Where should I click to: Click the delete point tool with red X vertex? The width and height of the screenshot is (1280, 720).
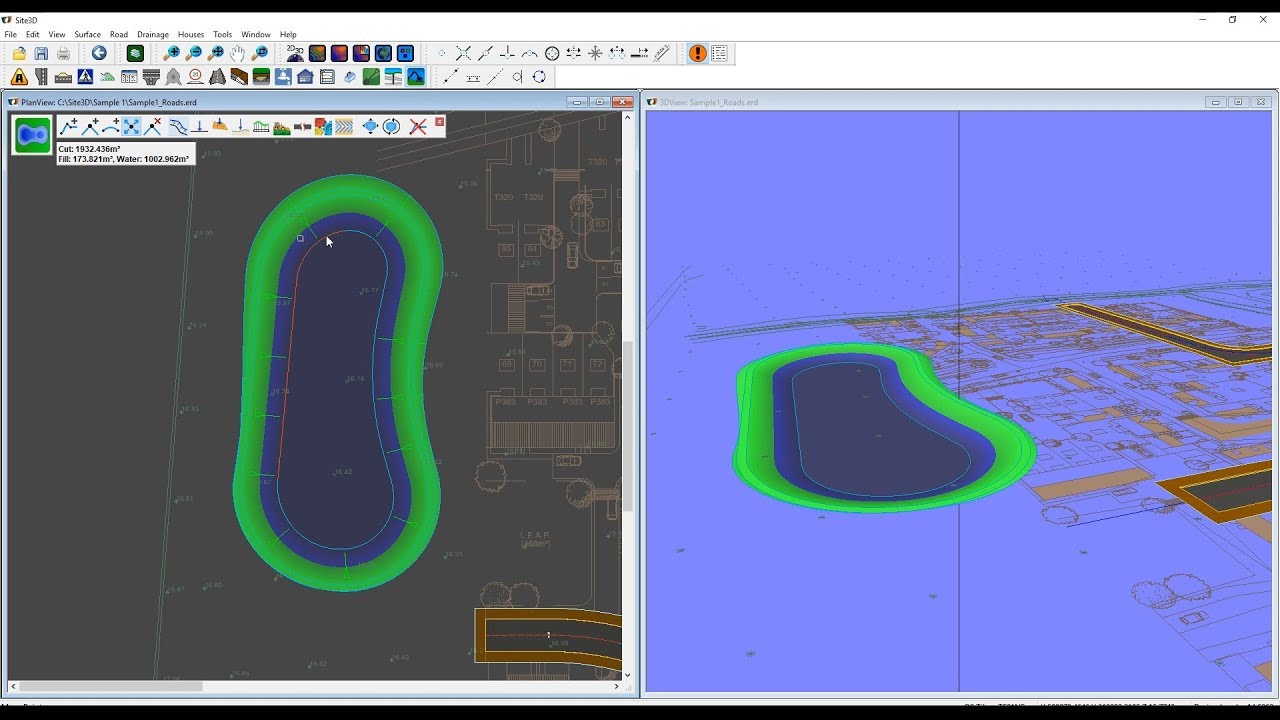pos(153,126)
